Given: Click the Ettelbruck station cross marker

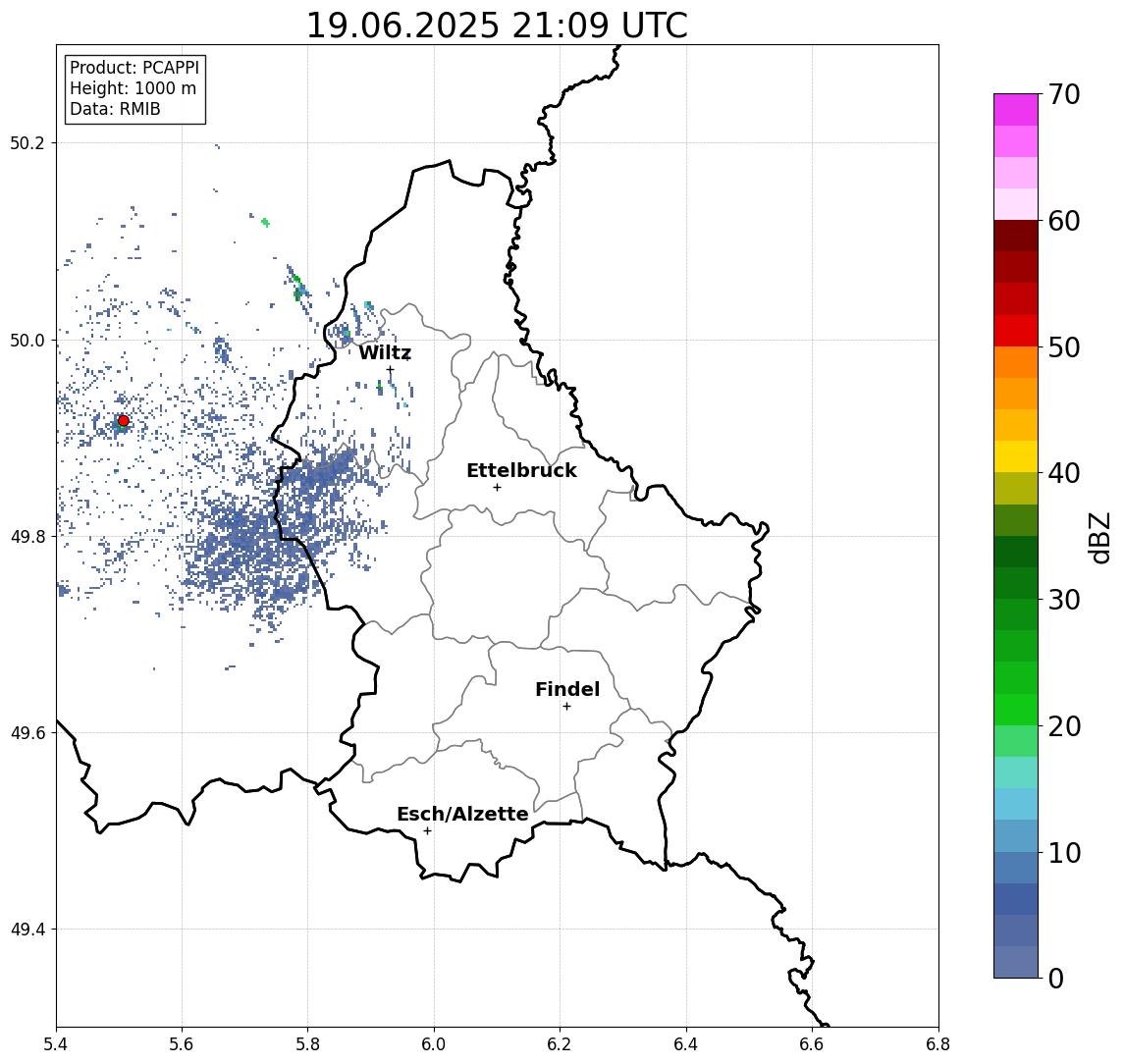Looking at the screenshot, I should coord(498,488).
